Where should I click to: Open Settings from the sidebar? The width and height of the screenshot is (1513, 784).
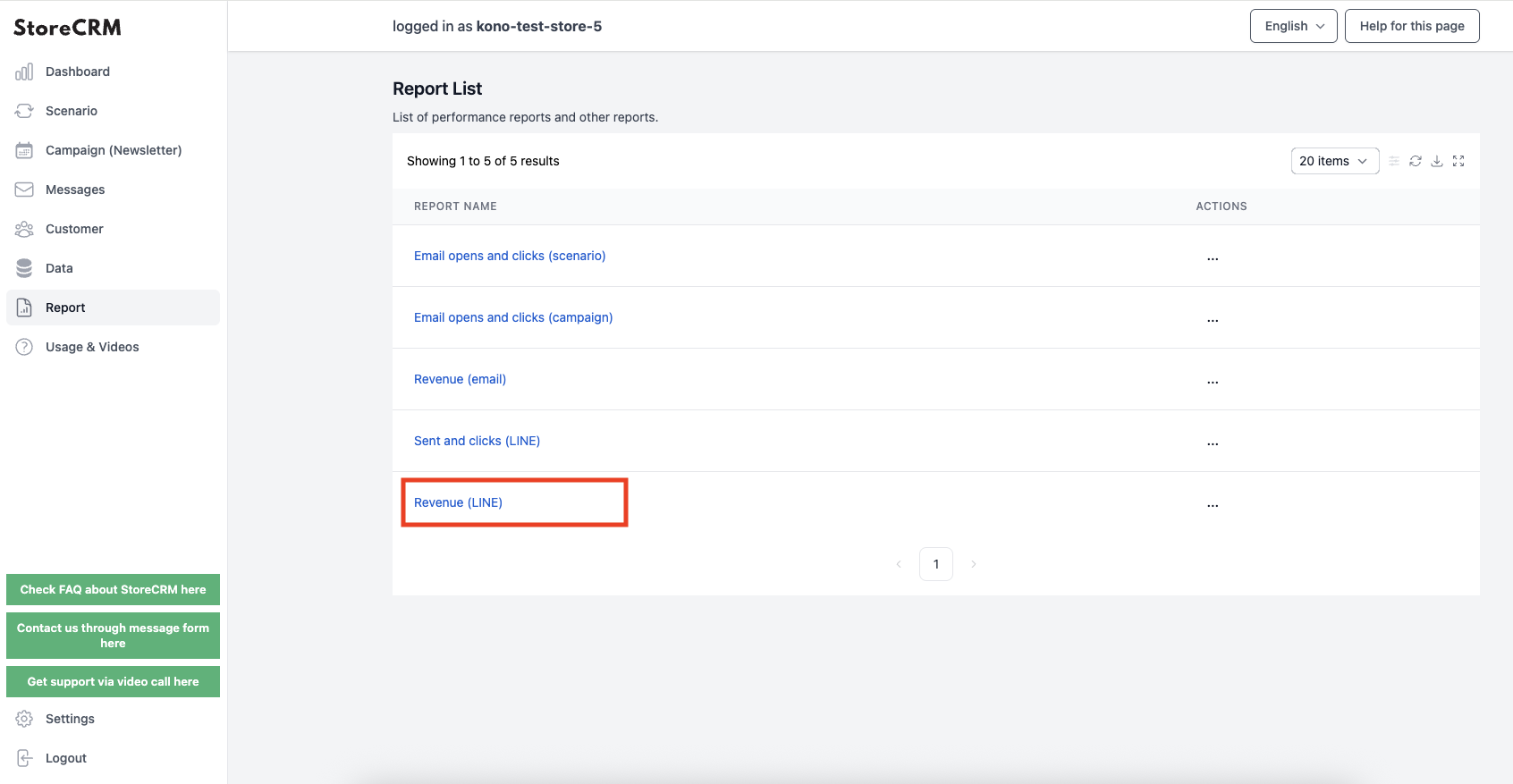point(113,719)
